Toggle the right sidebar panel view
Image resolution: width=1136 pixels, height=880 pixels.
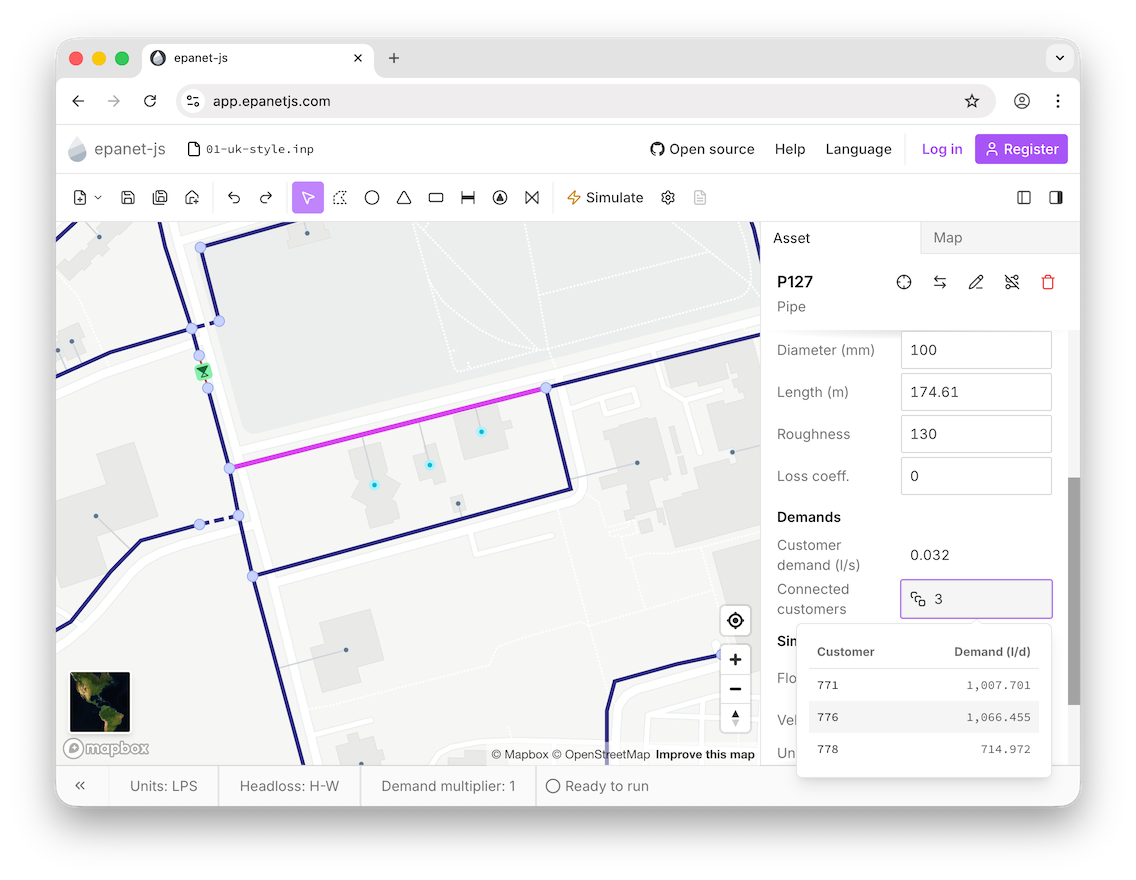tap(1056, 197)
